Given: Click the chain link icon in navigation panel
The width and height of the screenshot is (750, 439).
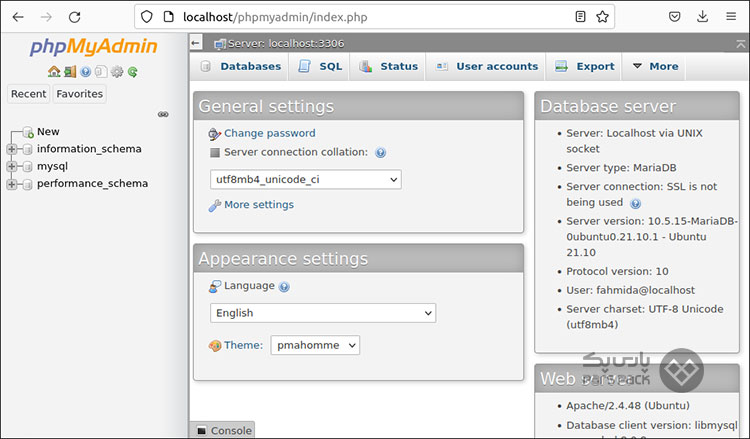Looking at the screenshot, I should tap(163, 114).
